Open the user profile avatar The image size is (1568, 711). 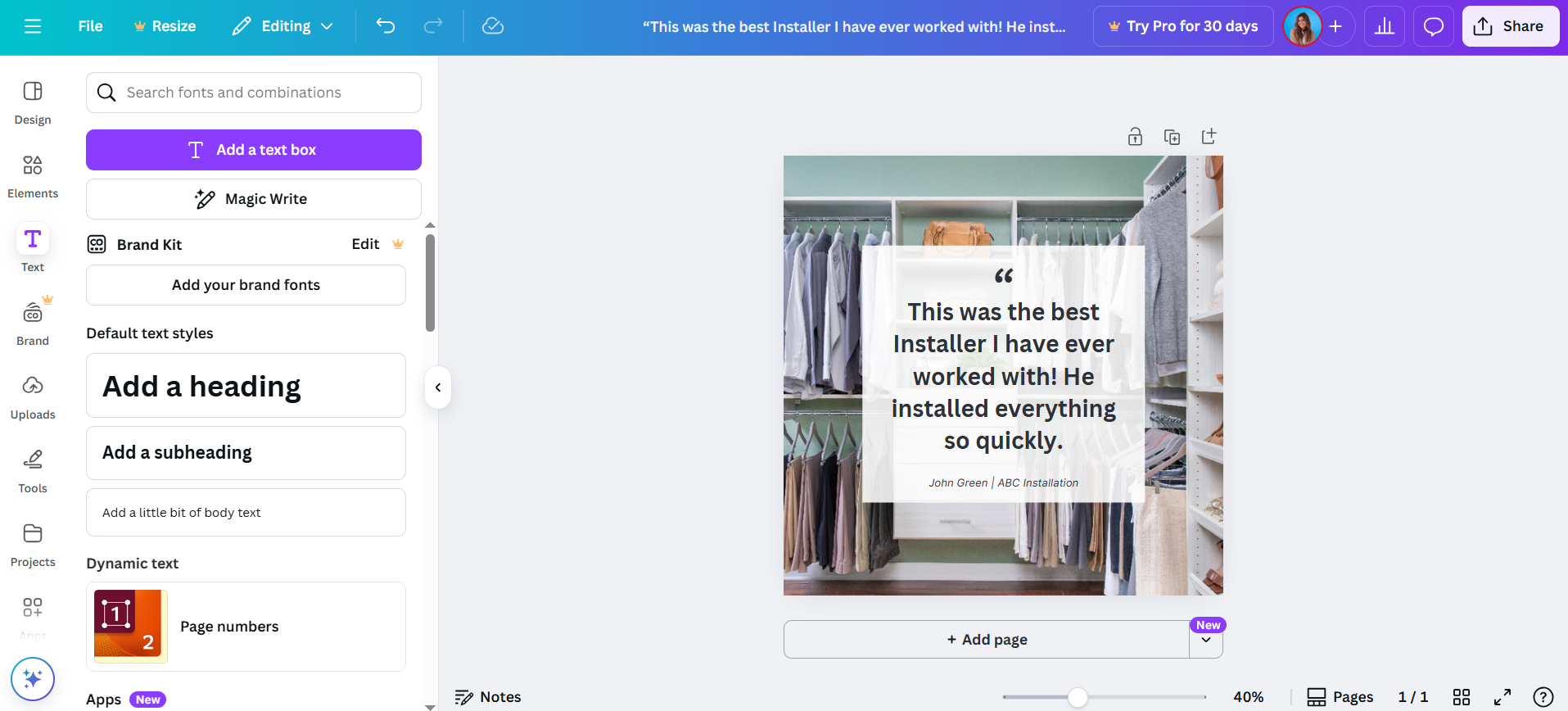click(x=1302, y=26)
